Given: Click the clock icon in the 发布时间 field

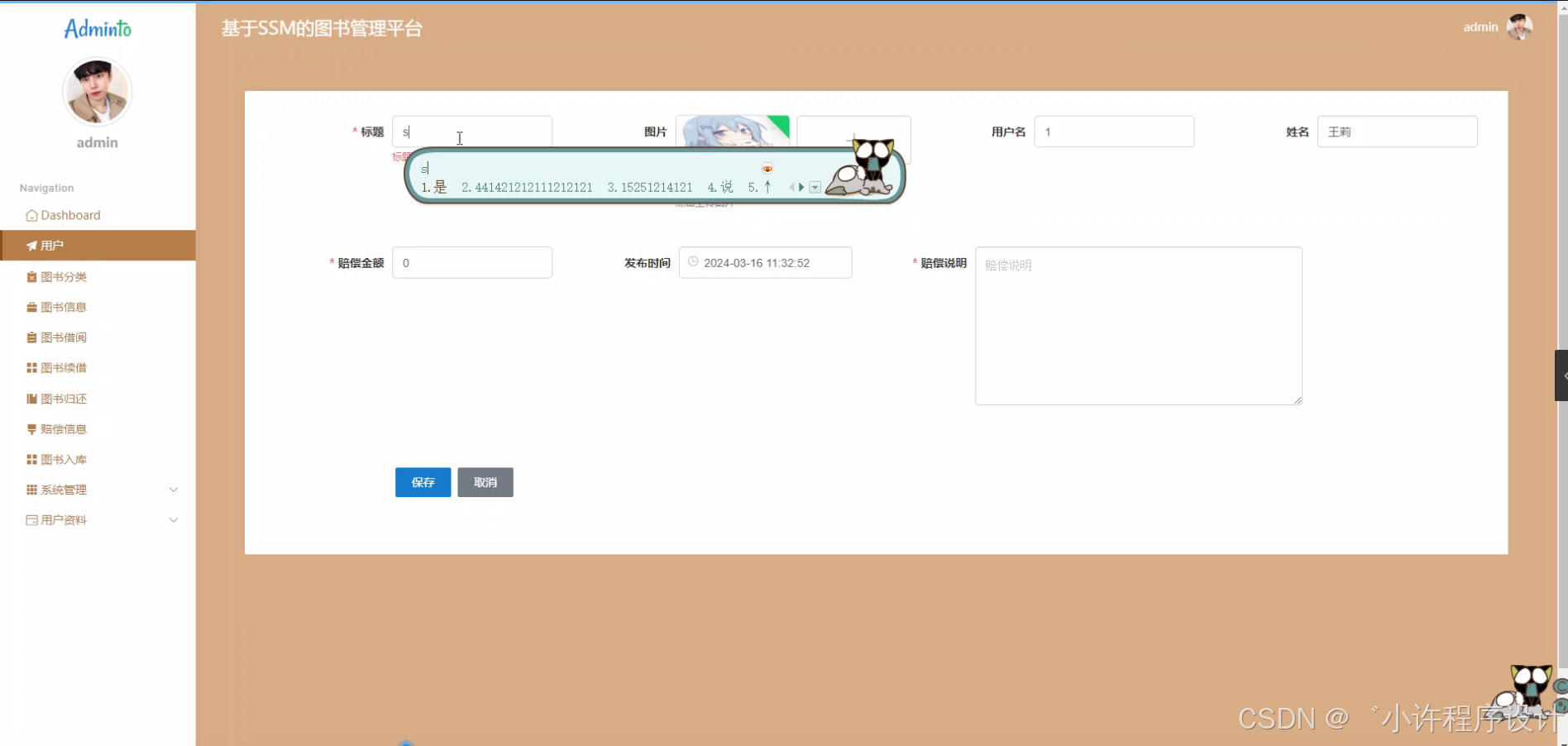Looking at the screenshot, I should coord(693,262).
